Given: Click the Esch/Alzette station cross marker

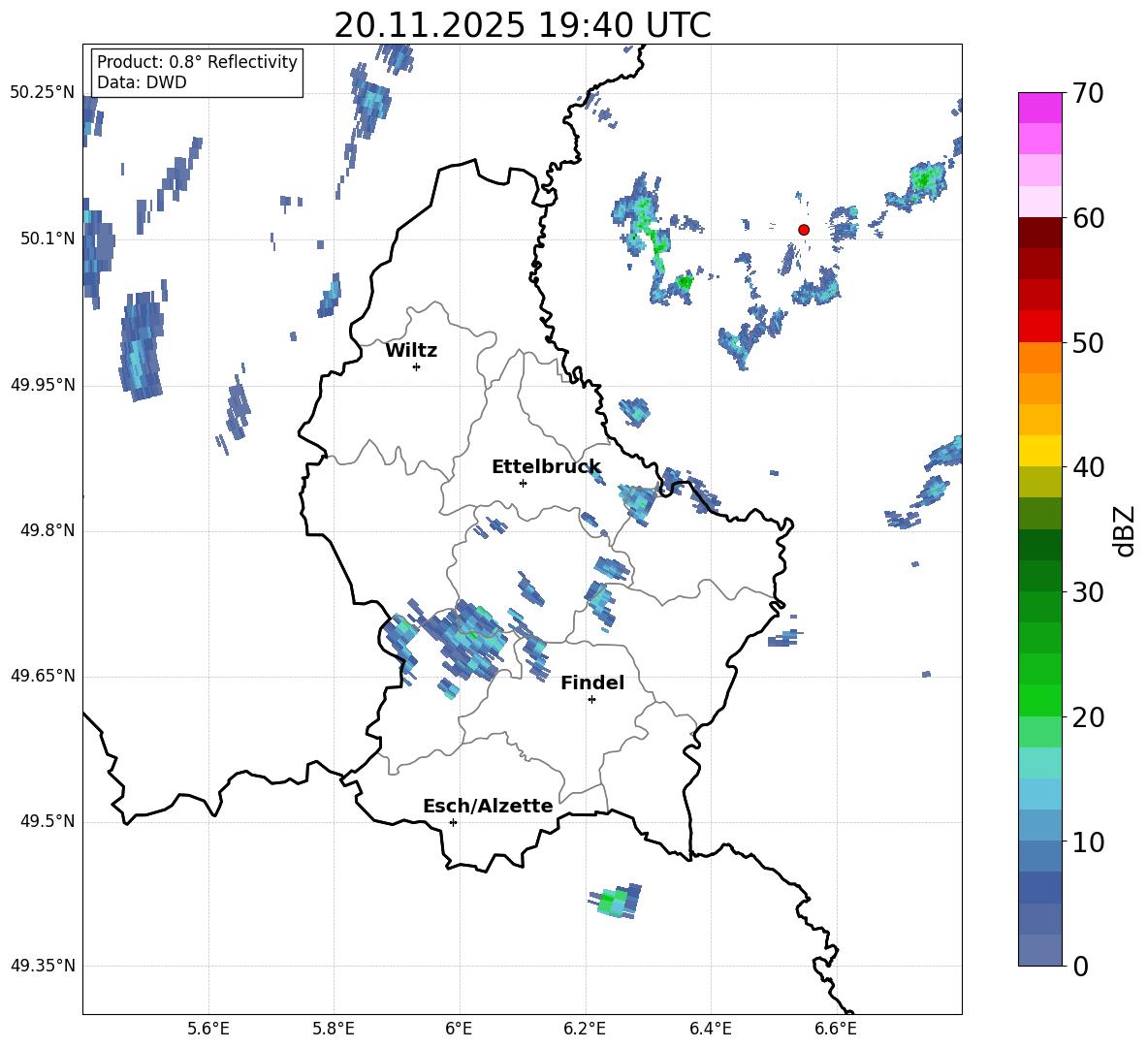Looking at the screenshot, I should (x=453, y=822).
